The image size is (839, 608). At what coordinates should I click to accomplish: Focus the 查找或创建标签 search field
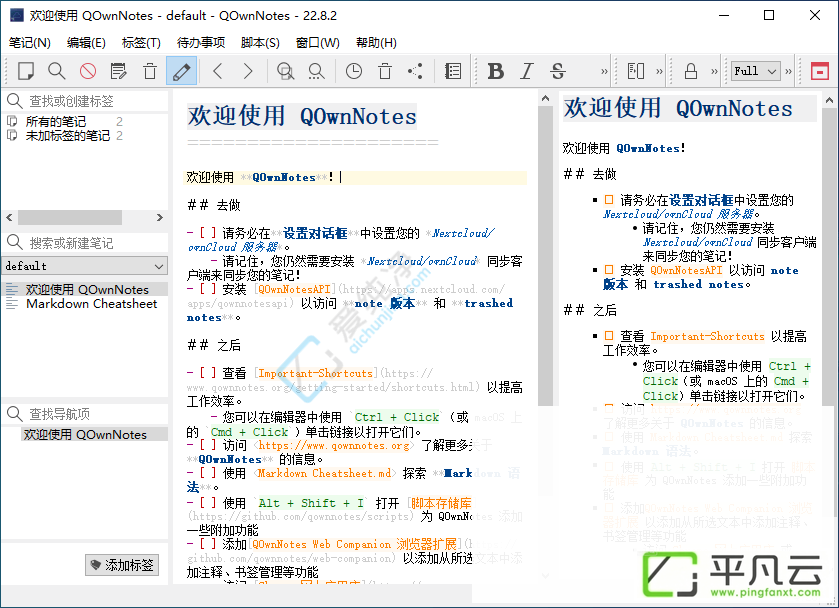pos(96,101)
